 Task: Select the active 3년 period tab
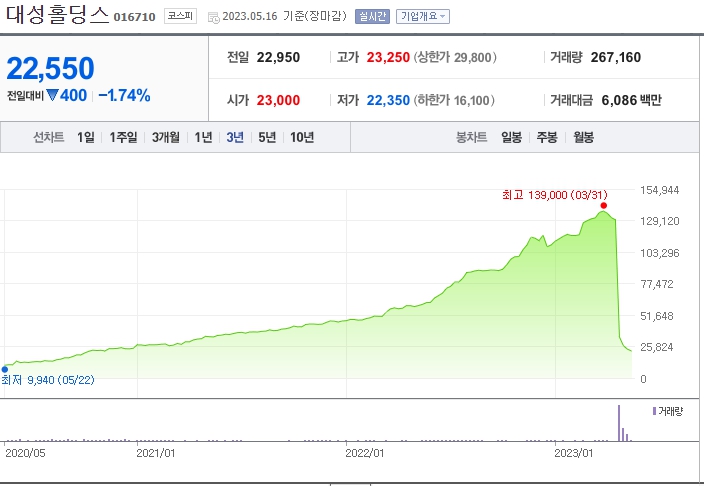[x=235, y=137]
